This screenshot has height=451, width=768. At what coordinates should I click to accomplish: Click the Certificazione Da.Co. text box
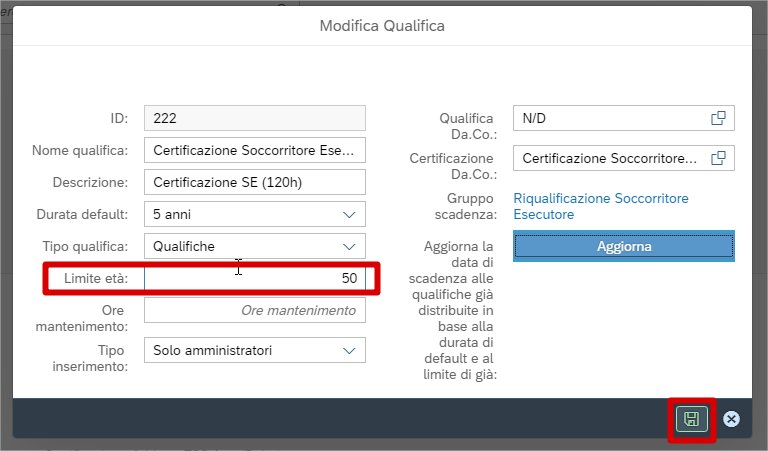click(x=608, y=158)
